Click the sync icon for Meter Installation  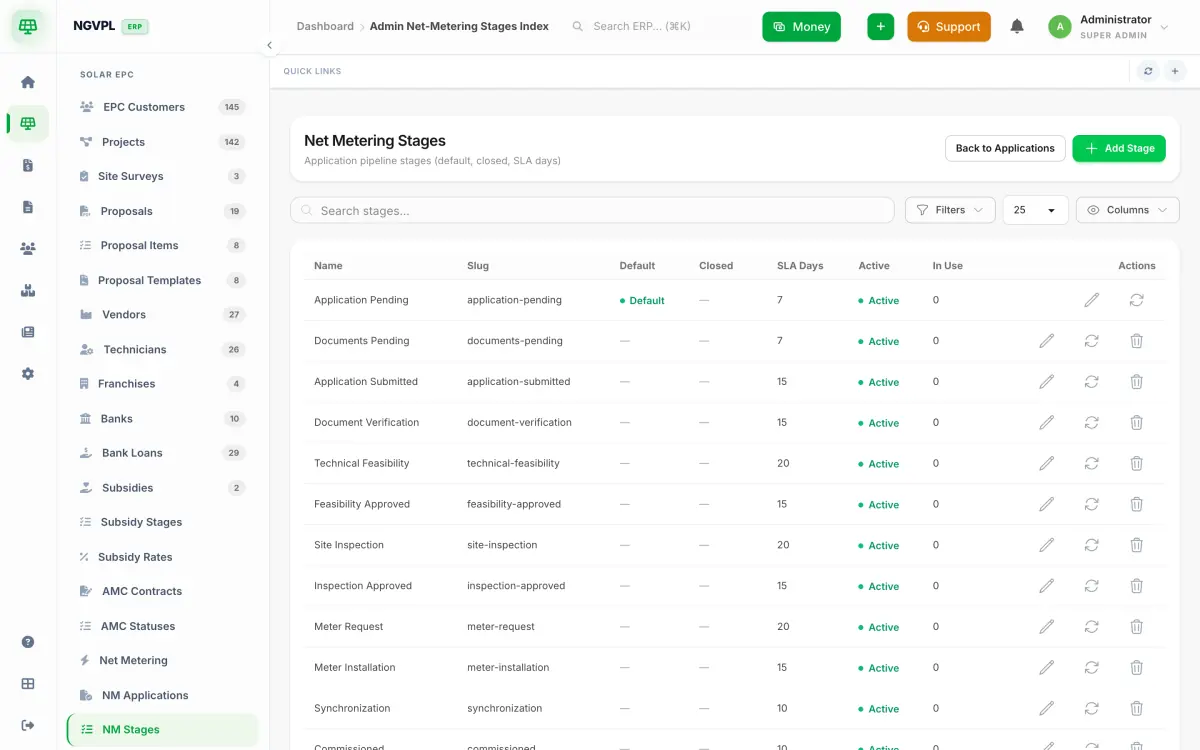1091,668
